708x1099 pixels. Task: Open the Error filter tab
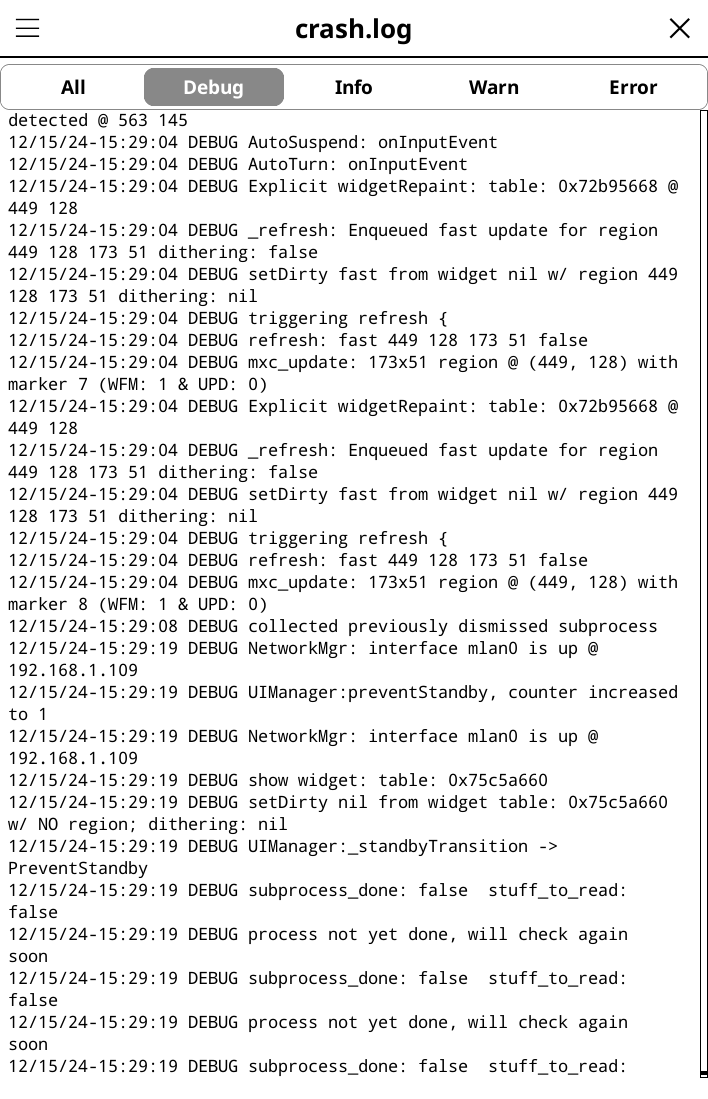[633, 87]
